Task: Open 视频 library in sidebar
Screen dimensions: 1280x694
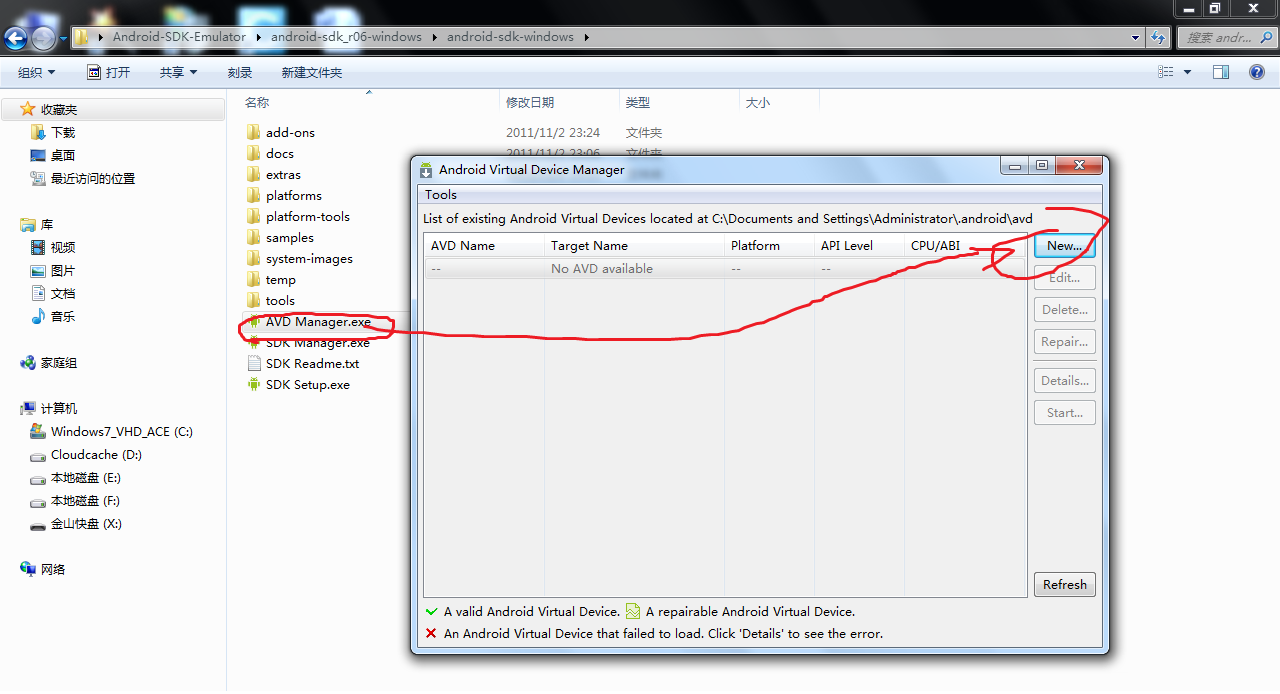Action: coord(53,248)
